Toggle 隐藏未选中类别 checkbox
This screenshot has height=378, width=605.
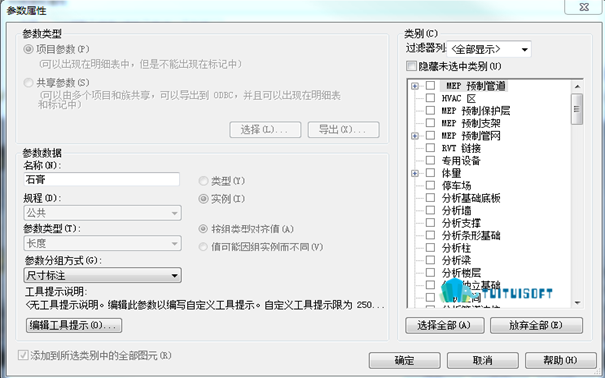pyautogui.click(x=411, y=66)
